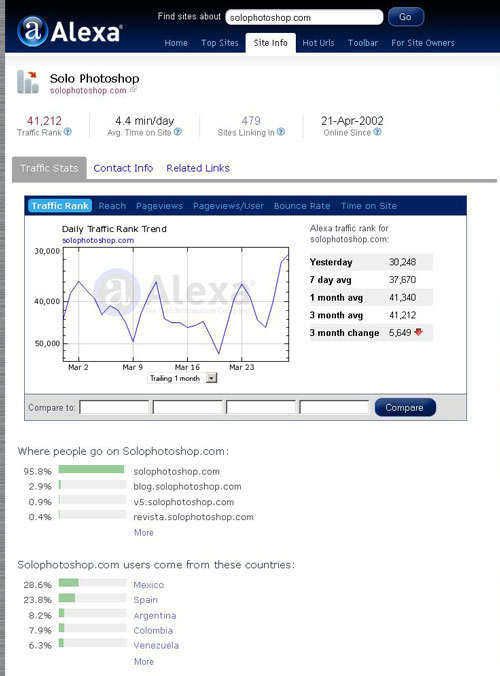Click the red down arrow by 3 month change
Screen dimensions: 500x676
click(418, 332)
